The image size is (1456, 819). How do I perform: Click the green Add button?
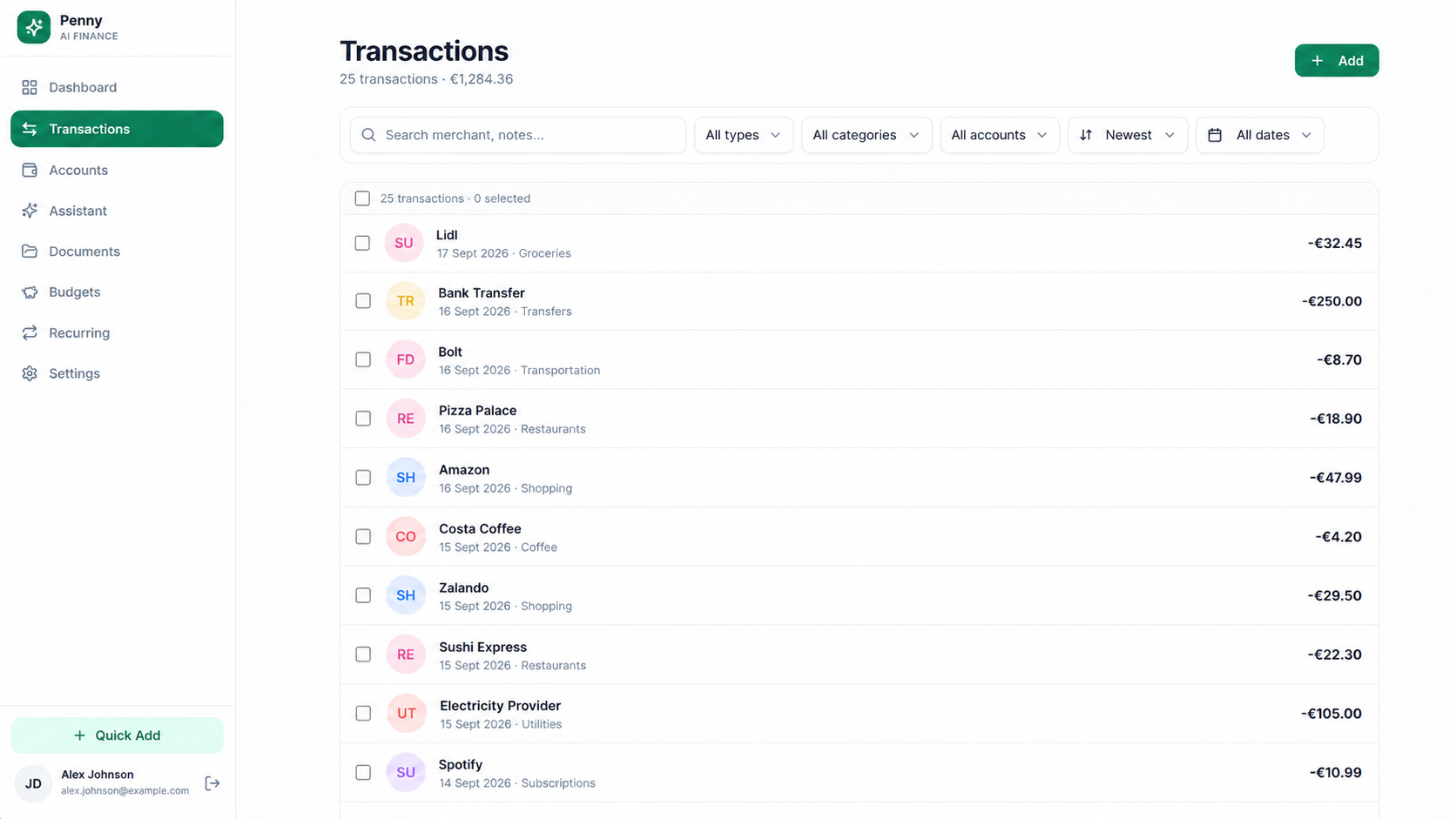pyautogui.click(x=1337, y=61)
